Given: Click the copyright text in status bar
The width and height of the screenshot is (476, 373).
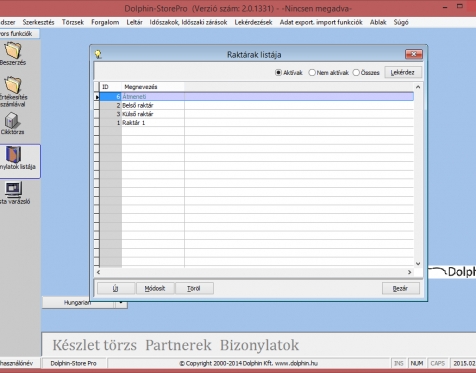Looking at the screenshot, I should tap(248, 363).
